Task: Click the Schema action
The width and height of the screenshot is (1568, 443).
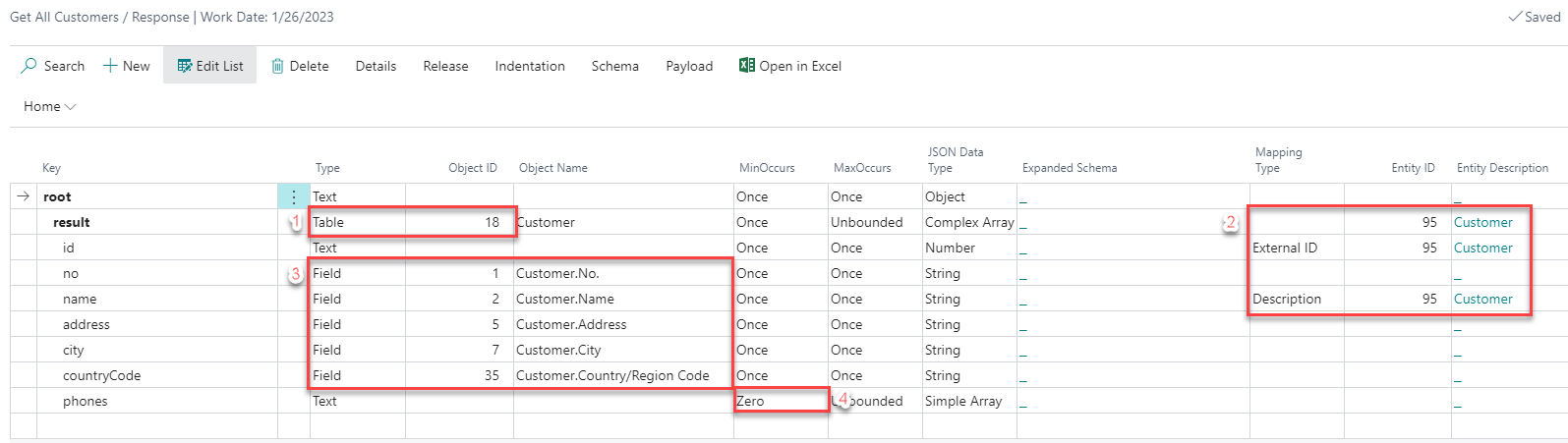Action: click(x=614, y=66)
